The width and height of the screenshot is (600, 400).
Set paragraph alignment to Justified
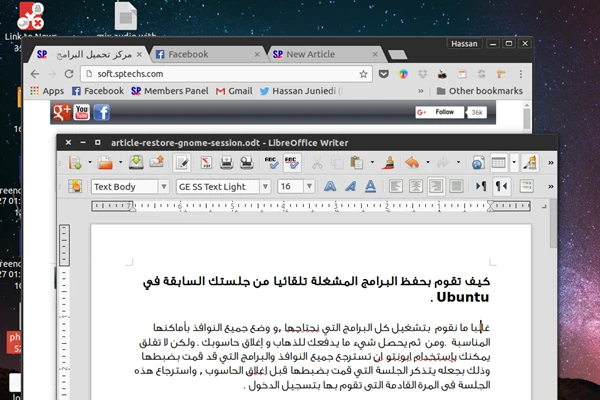point(456,186)
